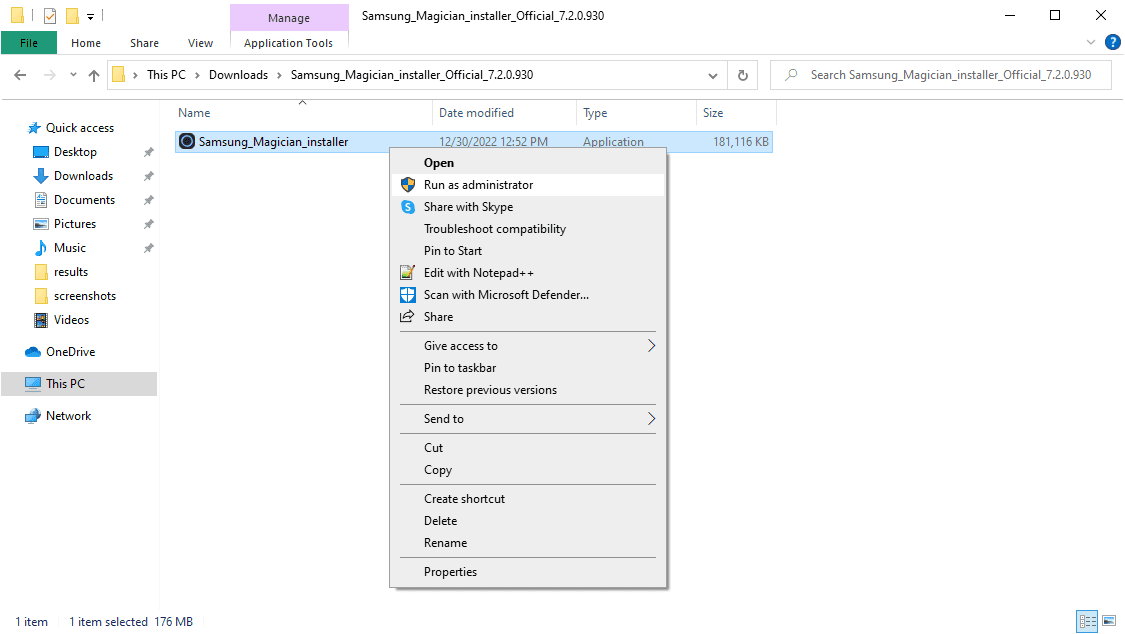
Task: Click the Microsoft Defender shield icon
Action: (407, 295)
